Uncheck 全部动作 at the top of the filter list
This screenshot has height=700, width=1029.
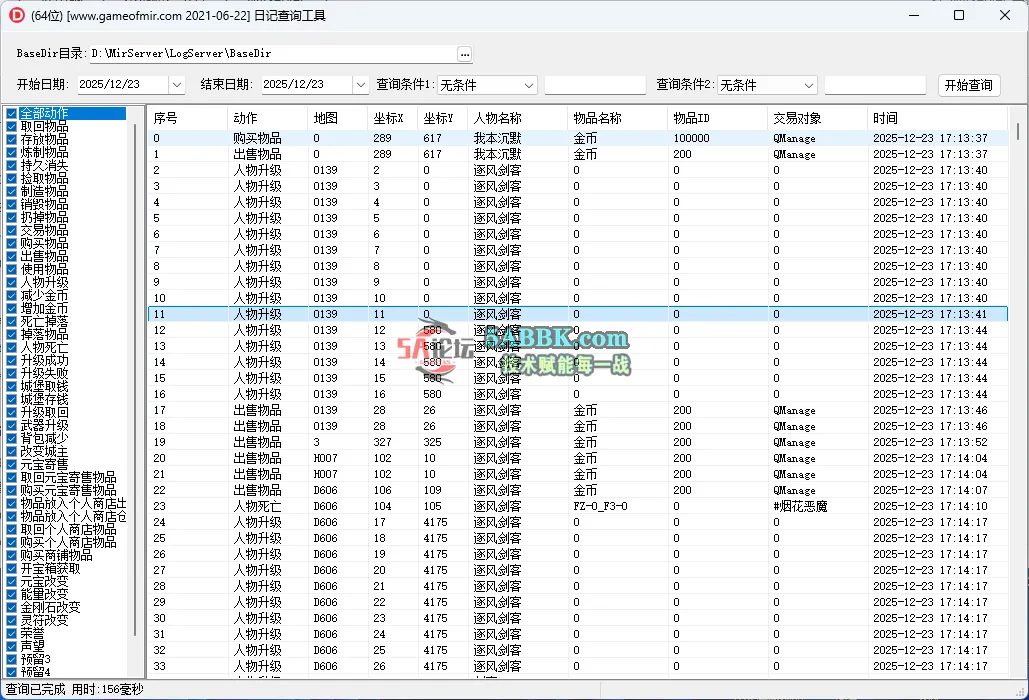[x=10, y=111]
